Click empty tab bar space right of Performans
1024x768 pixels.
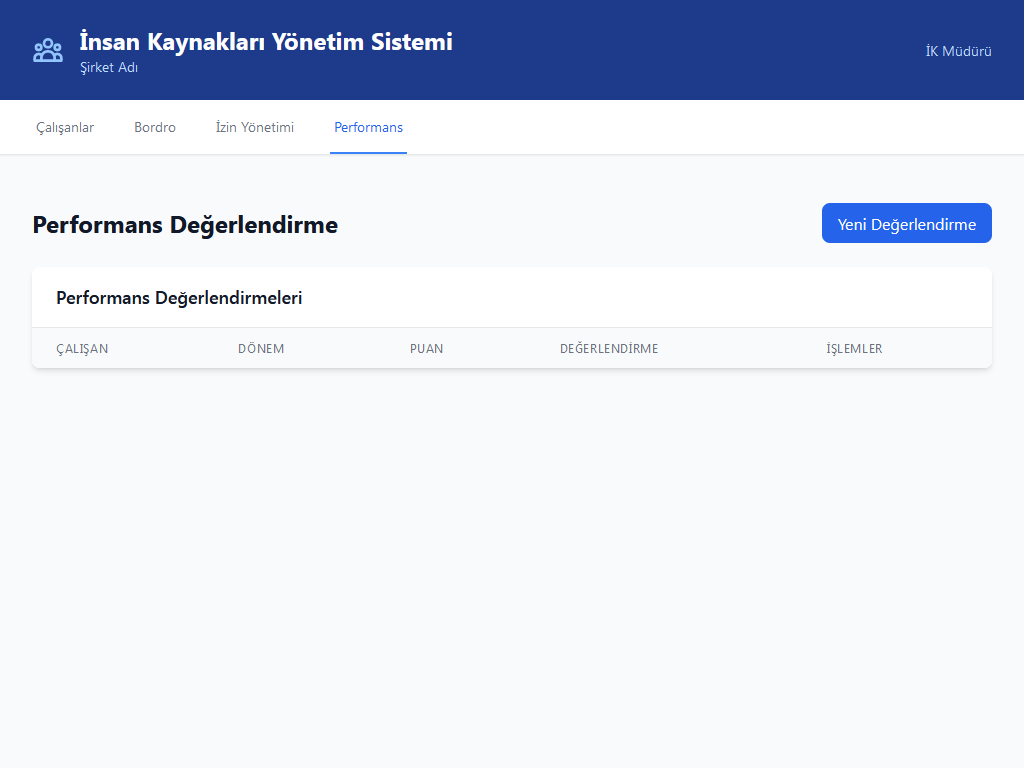pos(700,127)
